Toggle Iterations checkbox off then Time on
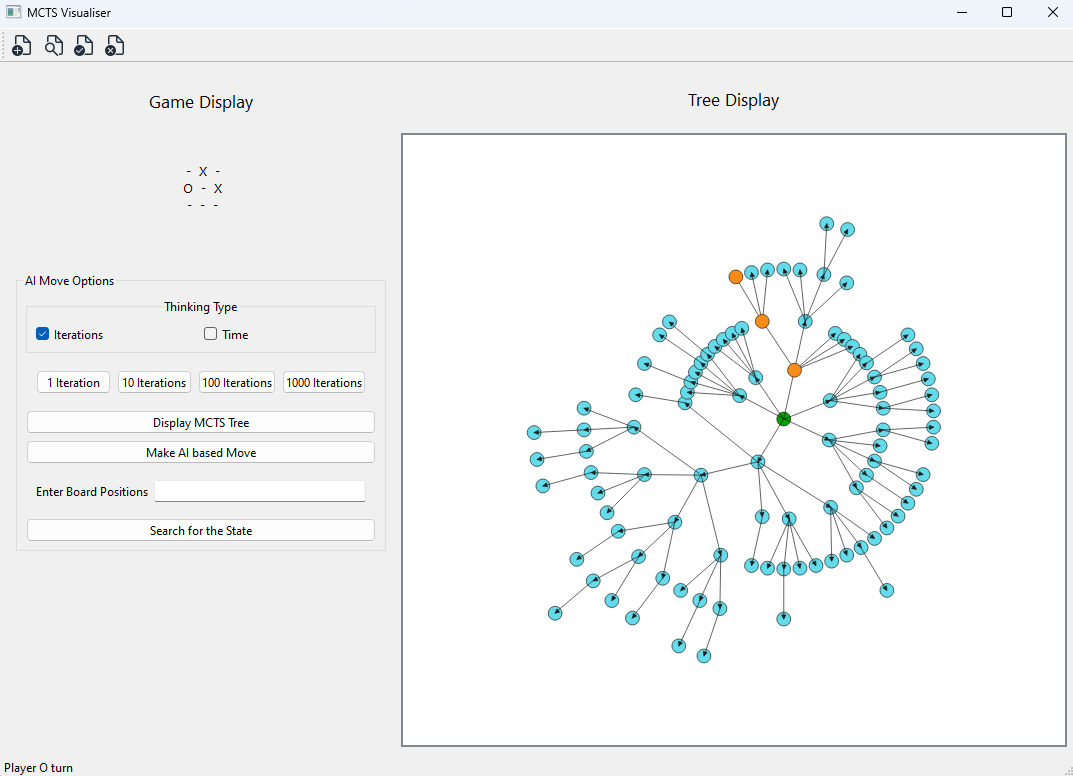The height and width of the screenshot is (776, 1073). coord(41,334)
